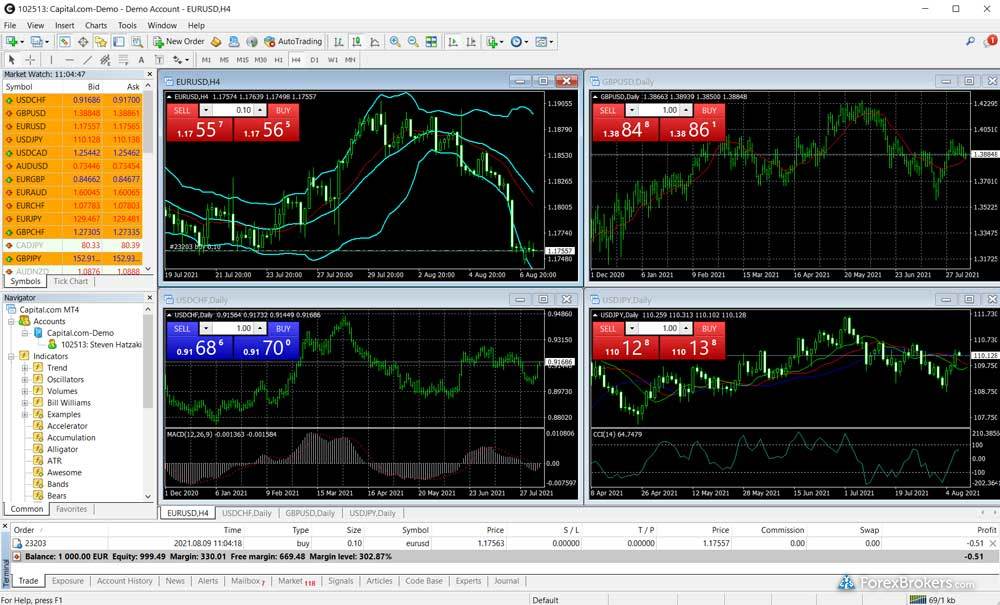Collapse the Accounts tree node
The image size is (1000, 605).
click(x=11, y=321)
